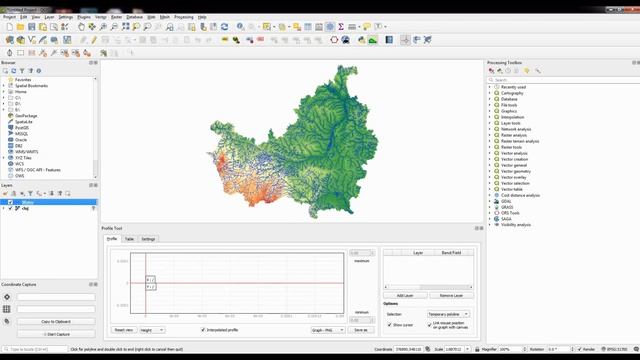Open the Height dropdown in Profile Tool
Screen dimensions: 640x360
pos(152,330)
